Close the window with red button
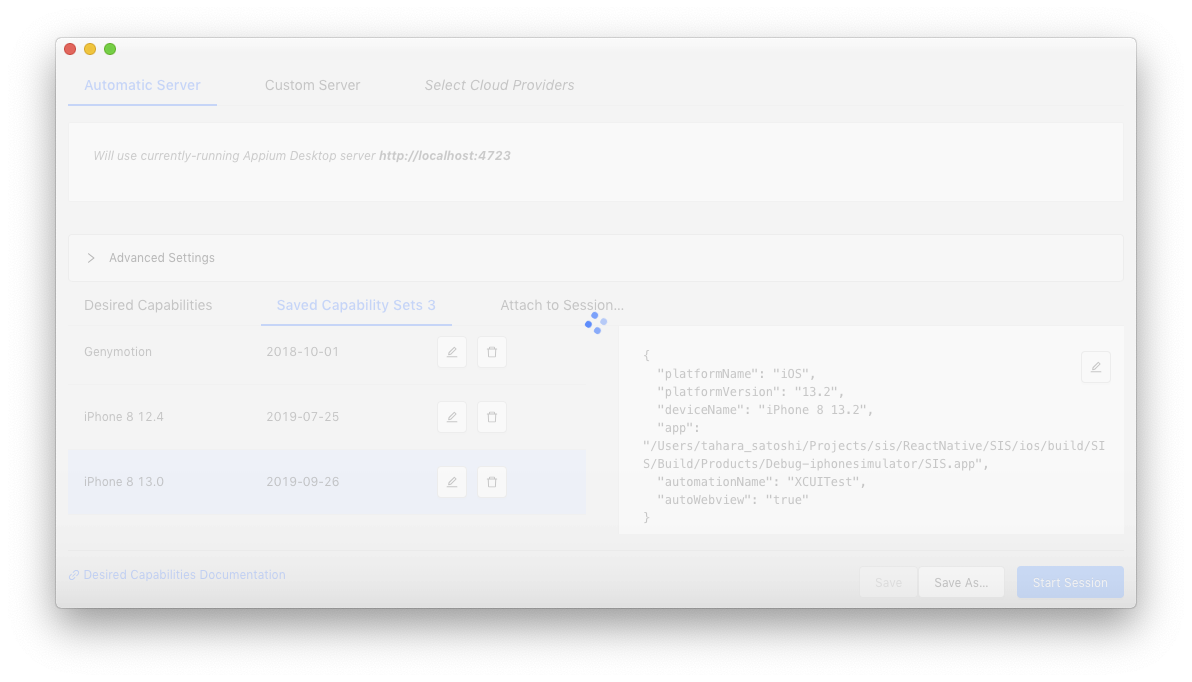 coord(70,49)
